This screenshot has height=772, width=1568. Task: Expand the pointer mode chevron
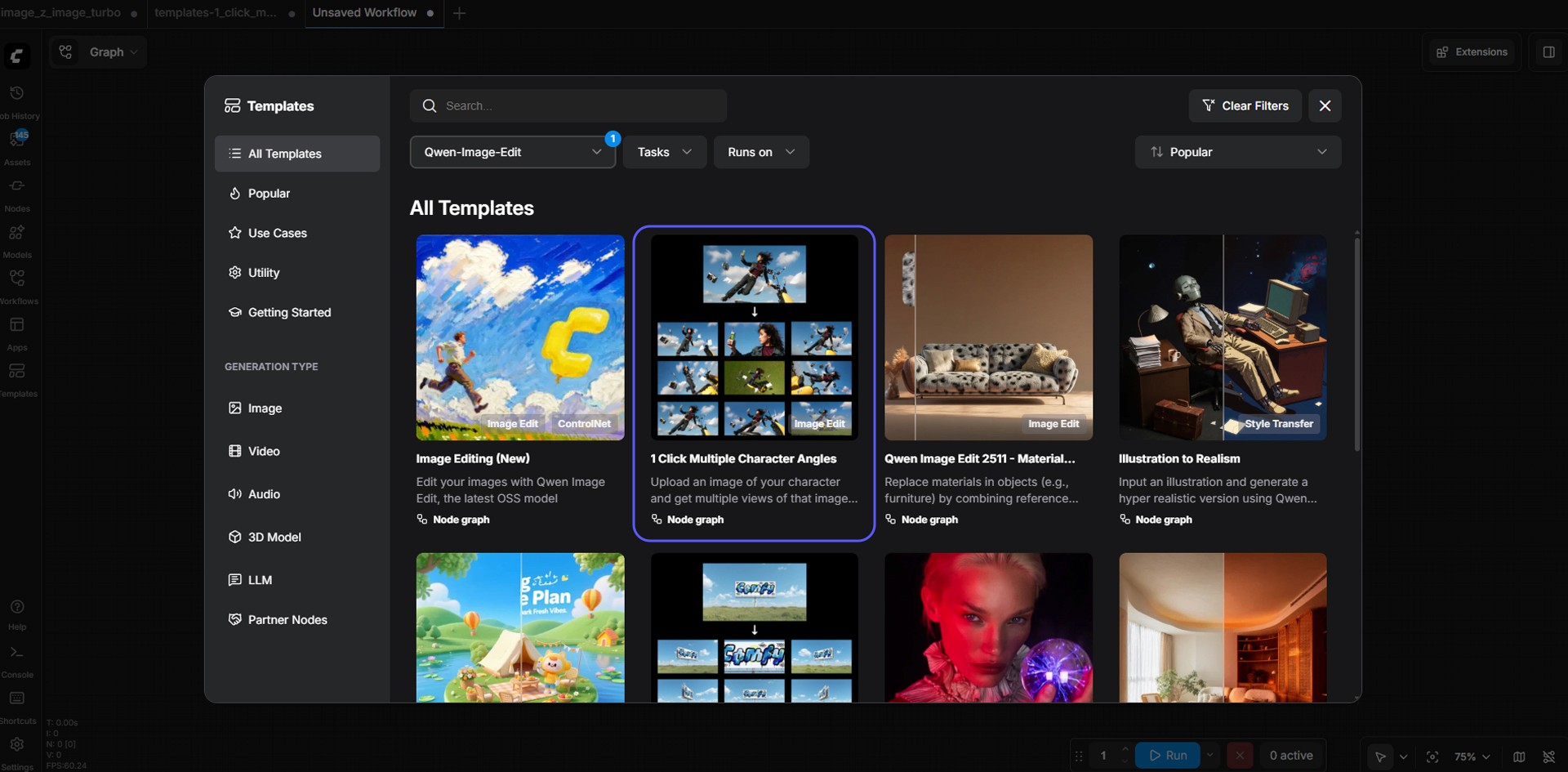[1403, 757]
